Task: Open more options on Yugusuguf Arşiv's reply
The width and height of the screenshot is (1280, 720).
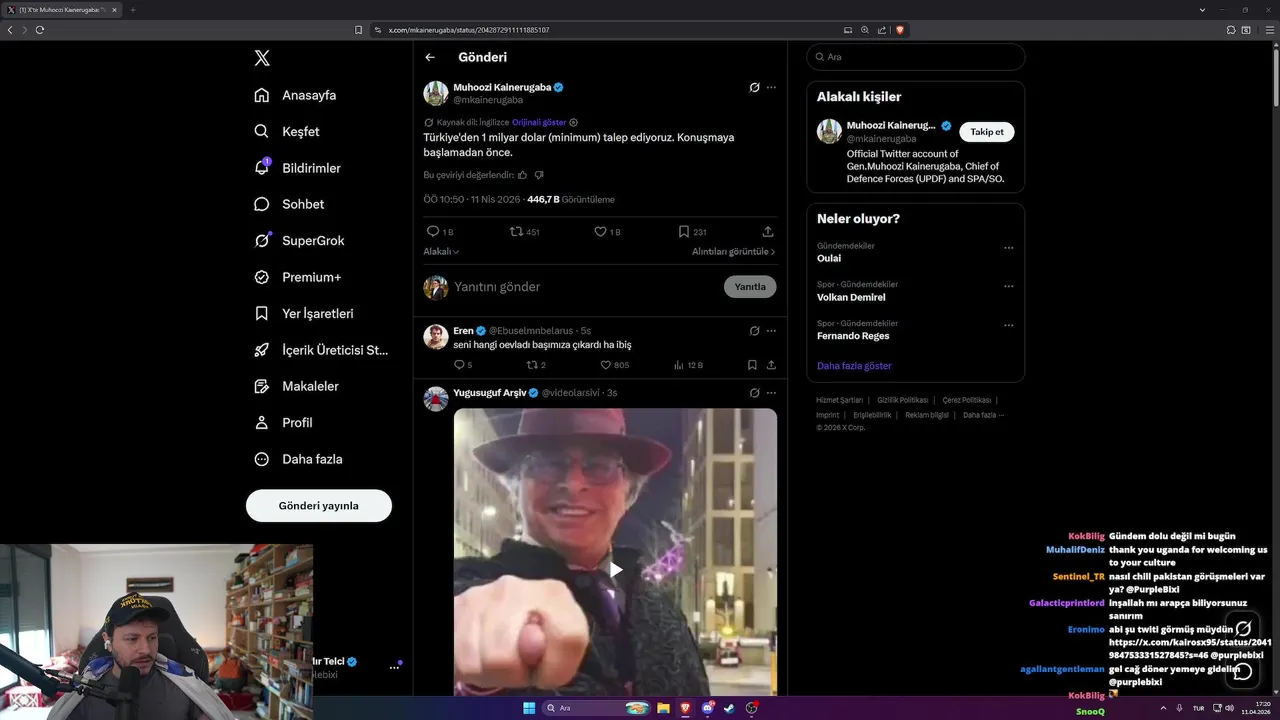Action: pos(771,393)
